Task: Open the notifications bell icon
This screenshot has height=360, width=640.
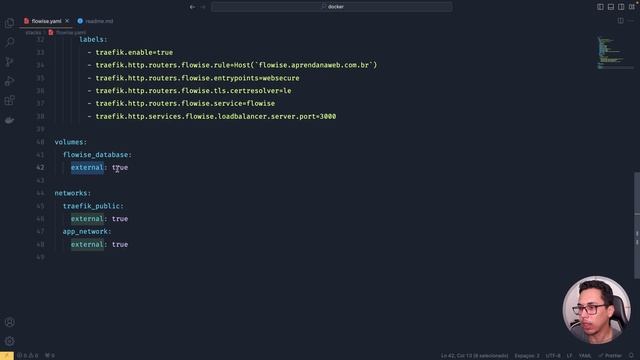Action: tap(631, 356)
